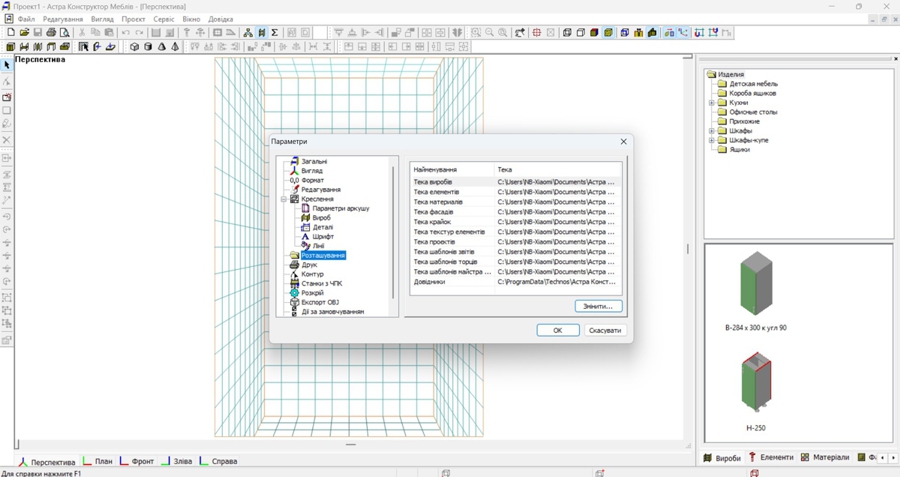Open the Детская мебель folder
The height and width of the screenshot is (477, 900).
click(753, 84)
